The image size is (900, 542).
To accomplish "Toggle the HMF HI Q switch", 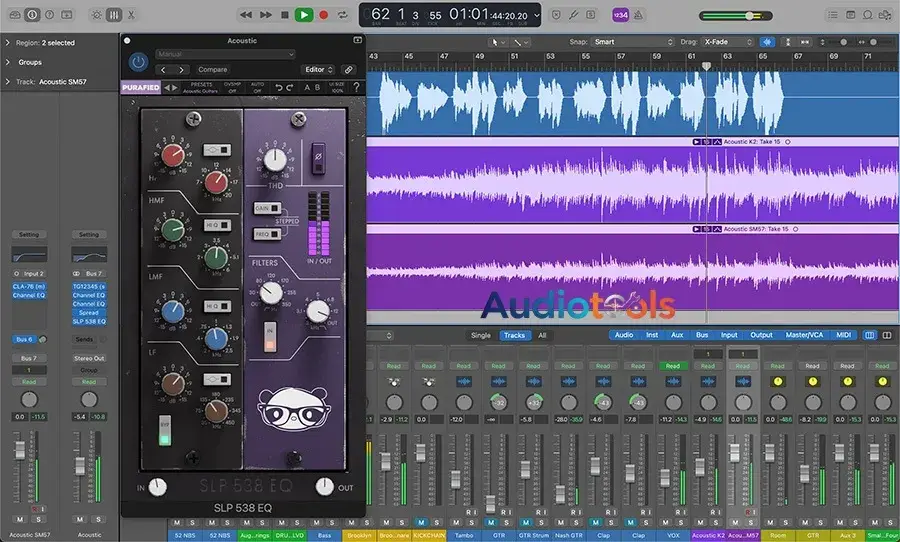I will (x=217, y=225).
